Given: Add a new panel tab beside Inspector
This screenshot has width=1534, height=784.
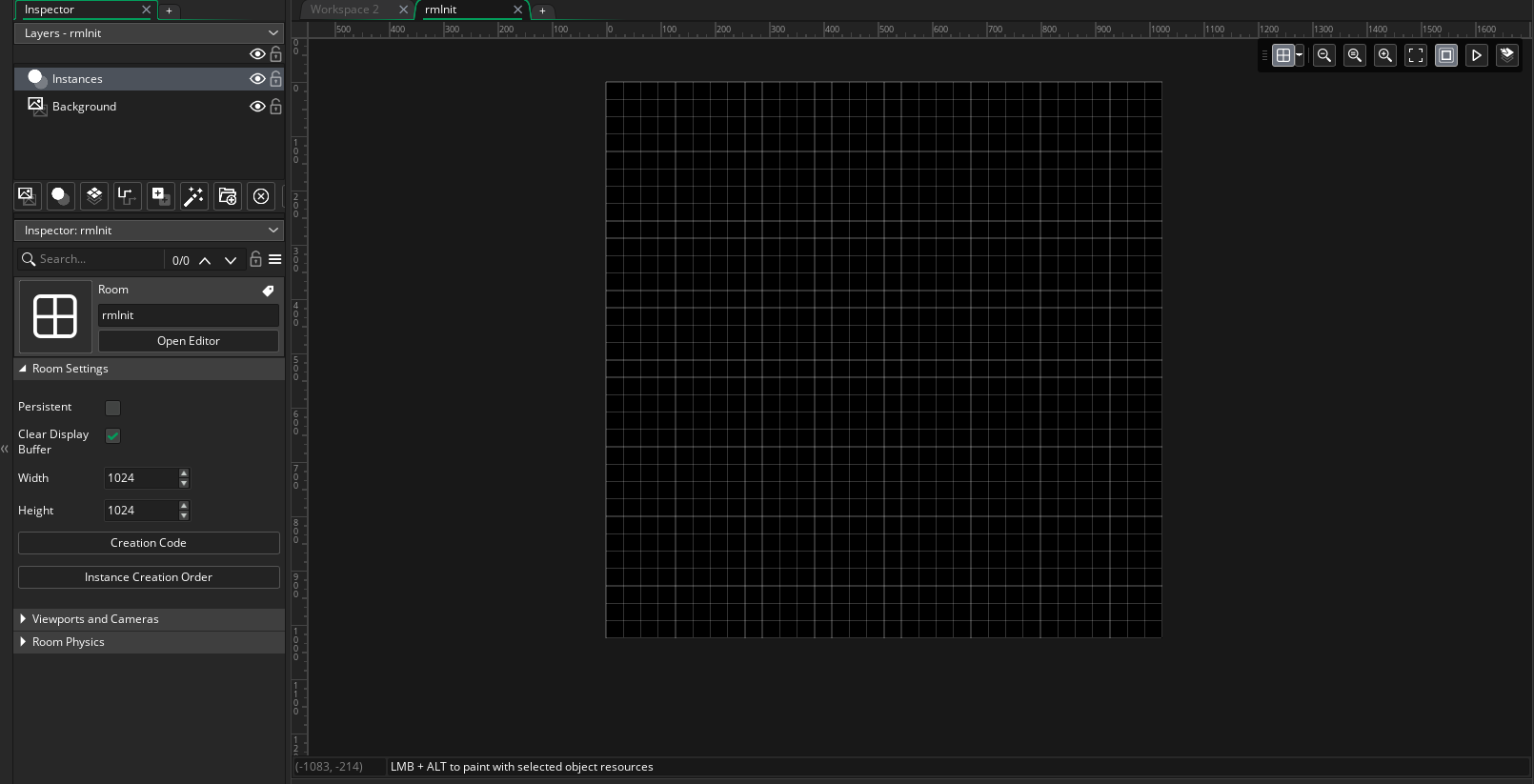Looking at the screenshot, I should [x=169, y=10].
